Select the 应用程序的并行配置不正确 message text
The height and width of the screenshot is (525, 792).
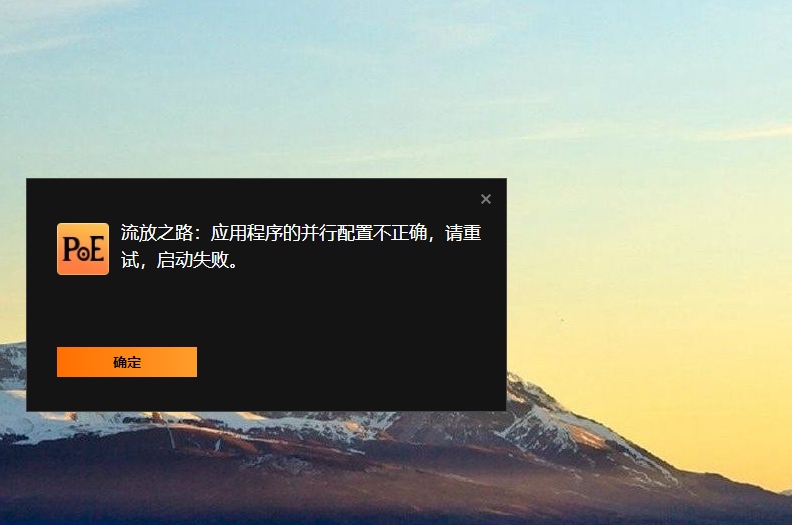point(319,233)
